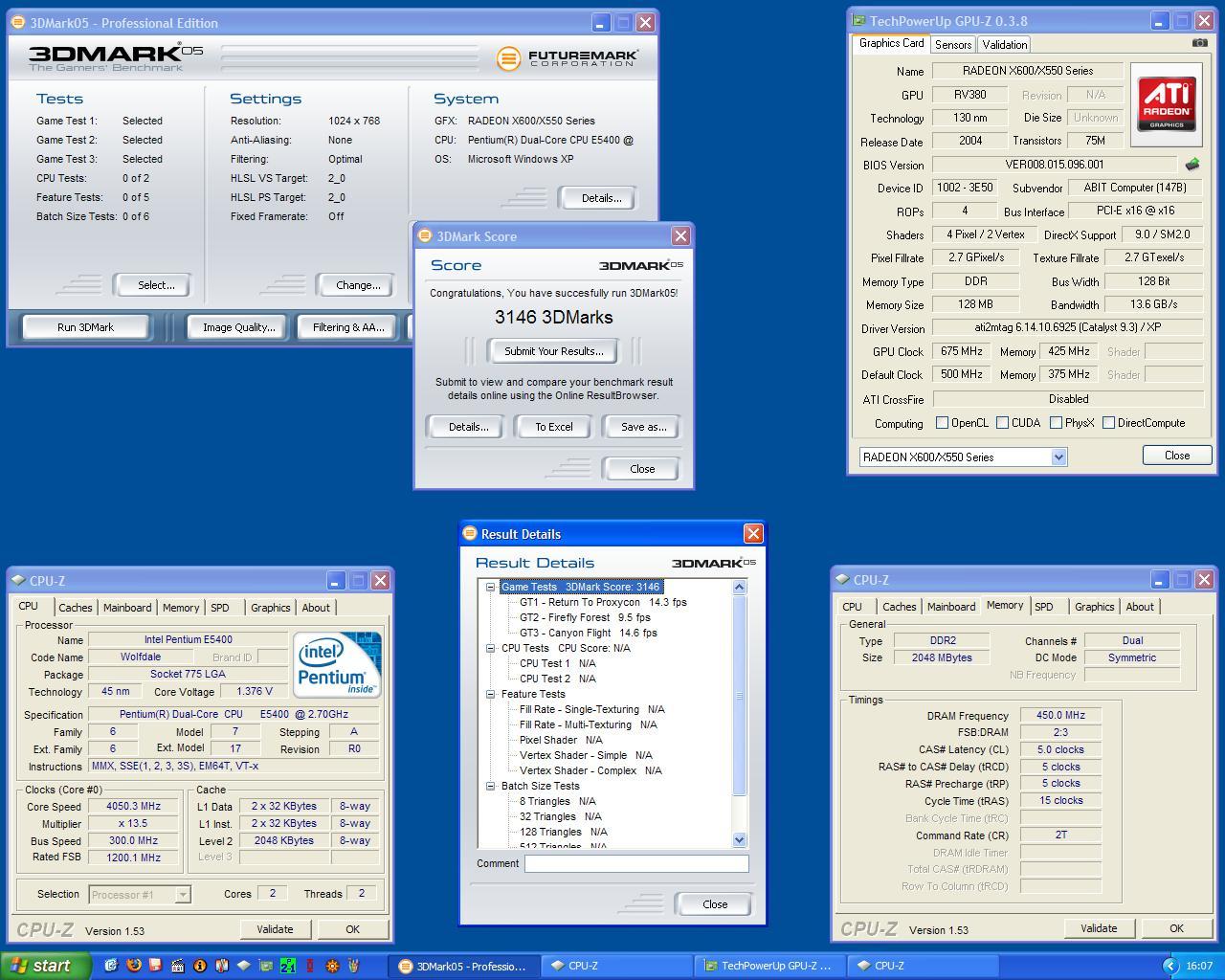
Task: Click the taskbar clock showing 16:07
Action: point(1199,966)
